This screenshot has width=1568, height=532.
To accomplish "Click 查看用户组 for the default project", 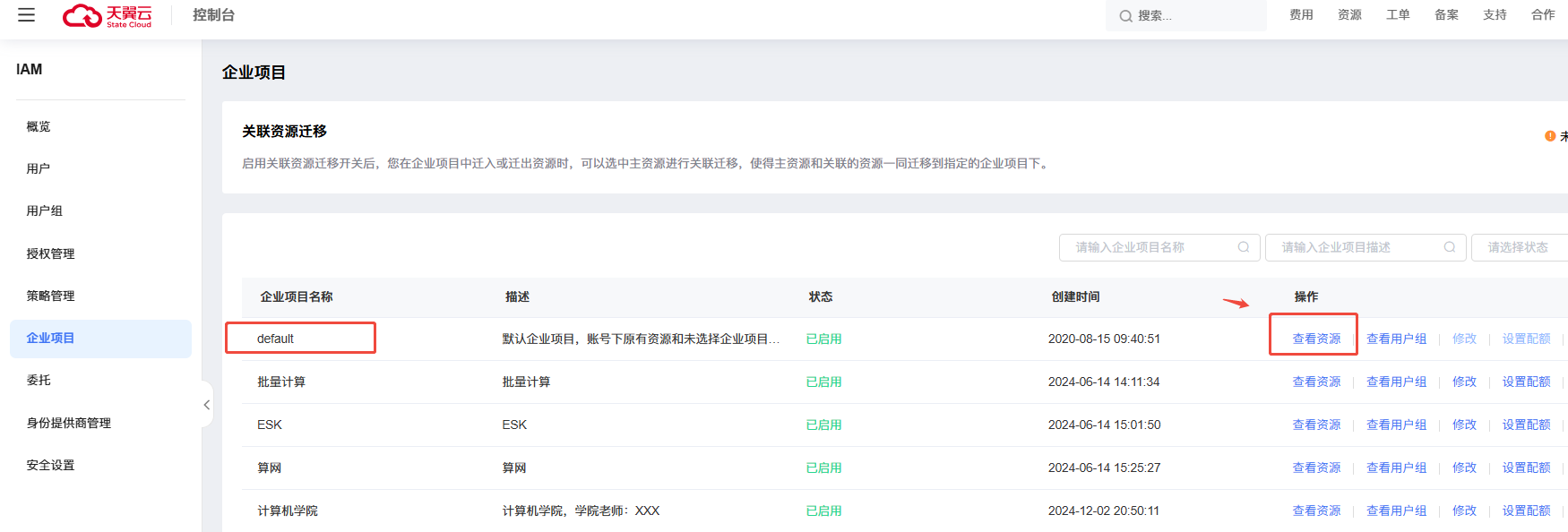I will 1396,339.
